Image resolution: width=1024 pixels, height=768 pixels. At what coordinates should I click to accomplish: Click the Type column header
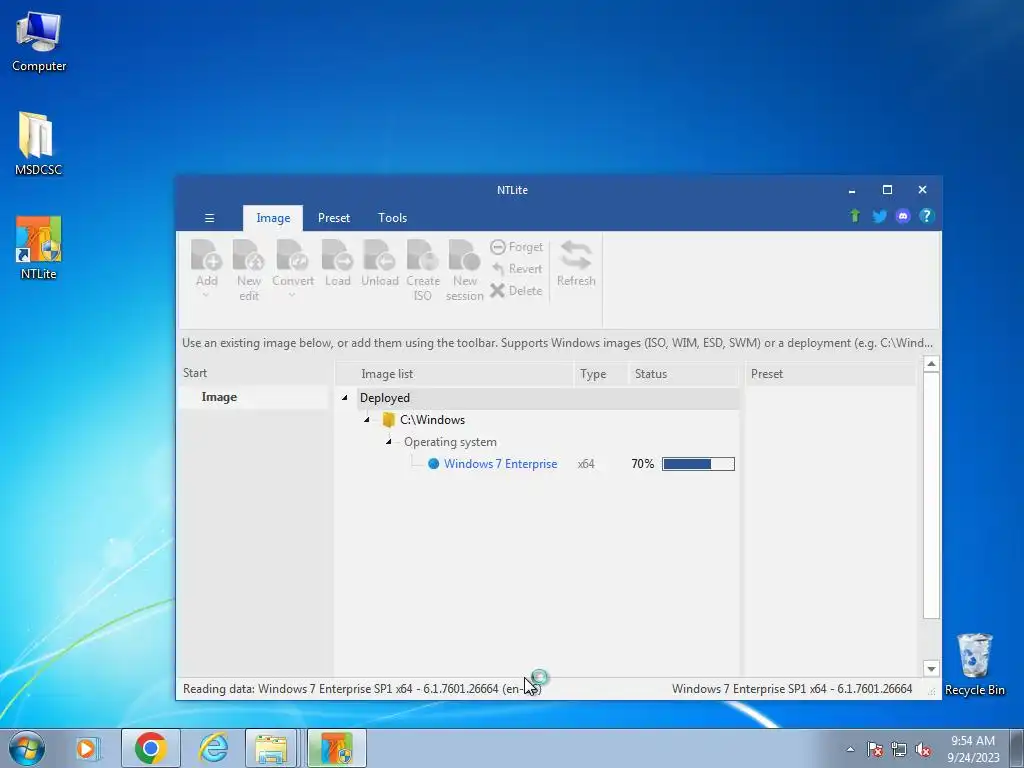[x=601, y=374]
